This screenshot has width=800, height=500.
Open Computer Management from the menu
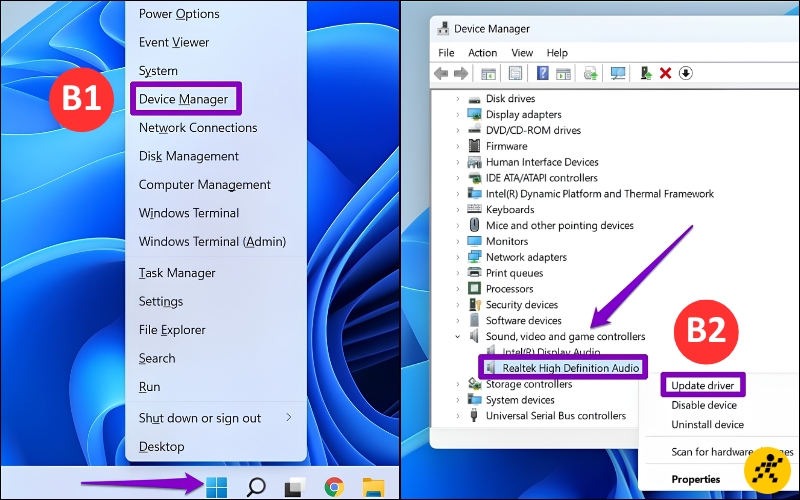(x=205, y=185)
